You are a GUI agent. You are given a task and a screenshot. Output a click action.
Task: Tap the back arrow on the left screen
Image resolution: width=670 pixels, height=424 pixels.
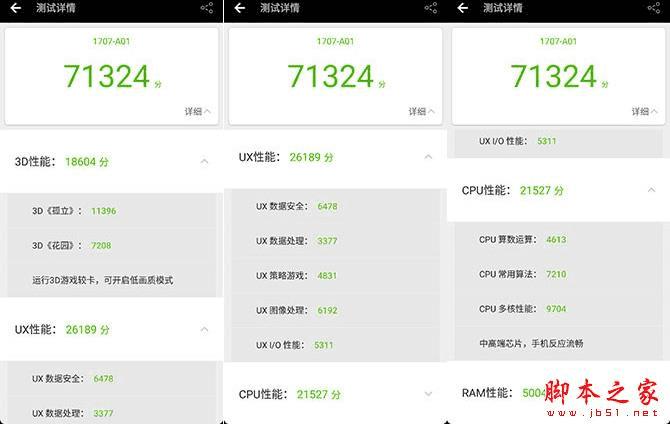(15, 8)
